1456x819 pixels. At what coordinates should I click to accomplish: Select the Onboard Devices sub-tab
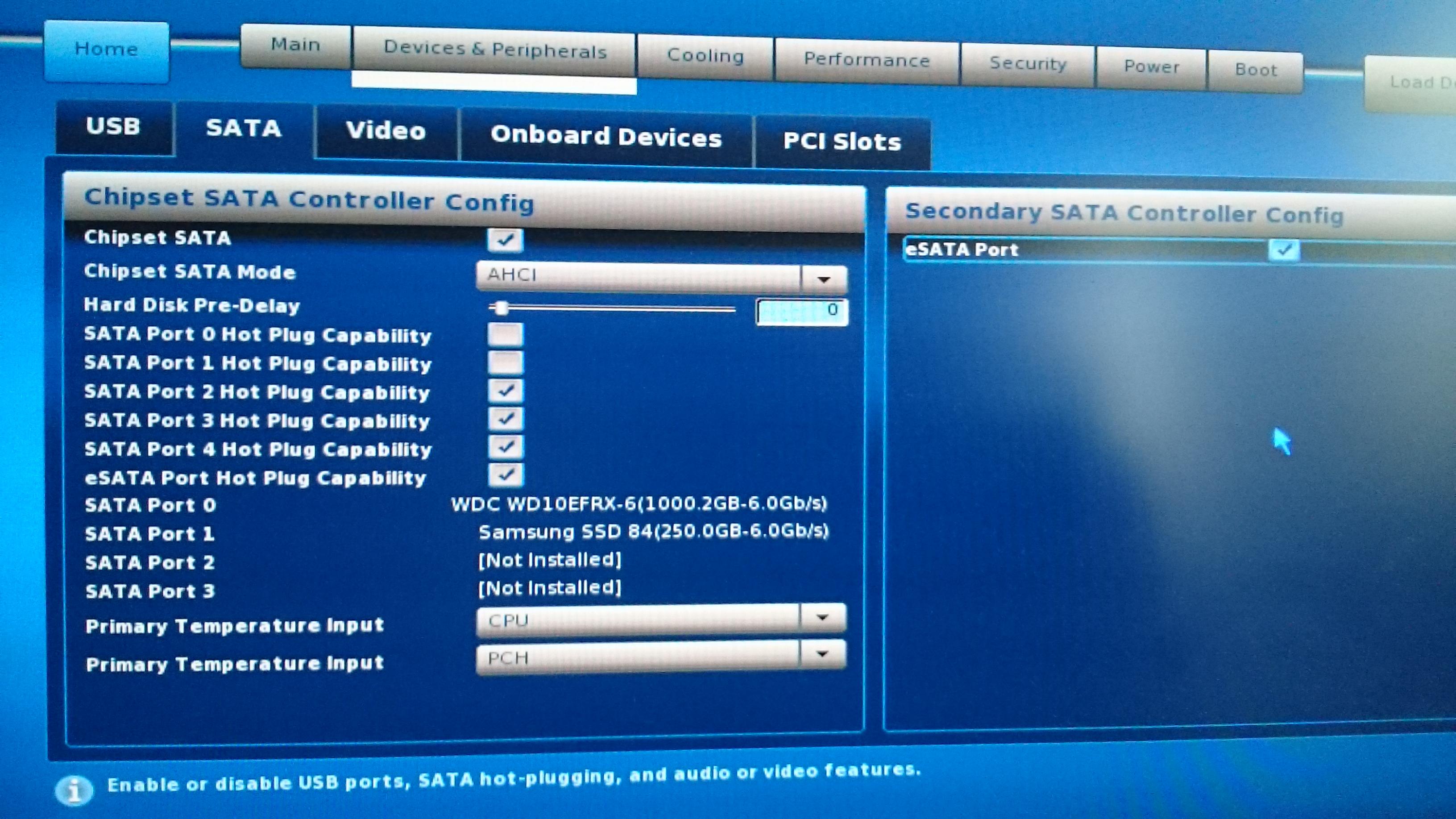(606, 137)
